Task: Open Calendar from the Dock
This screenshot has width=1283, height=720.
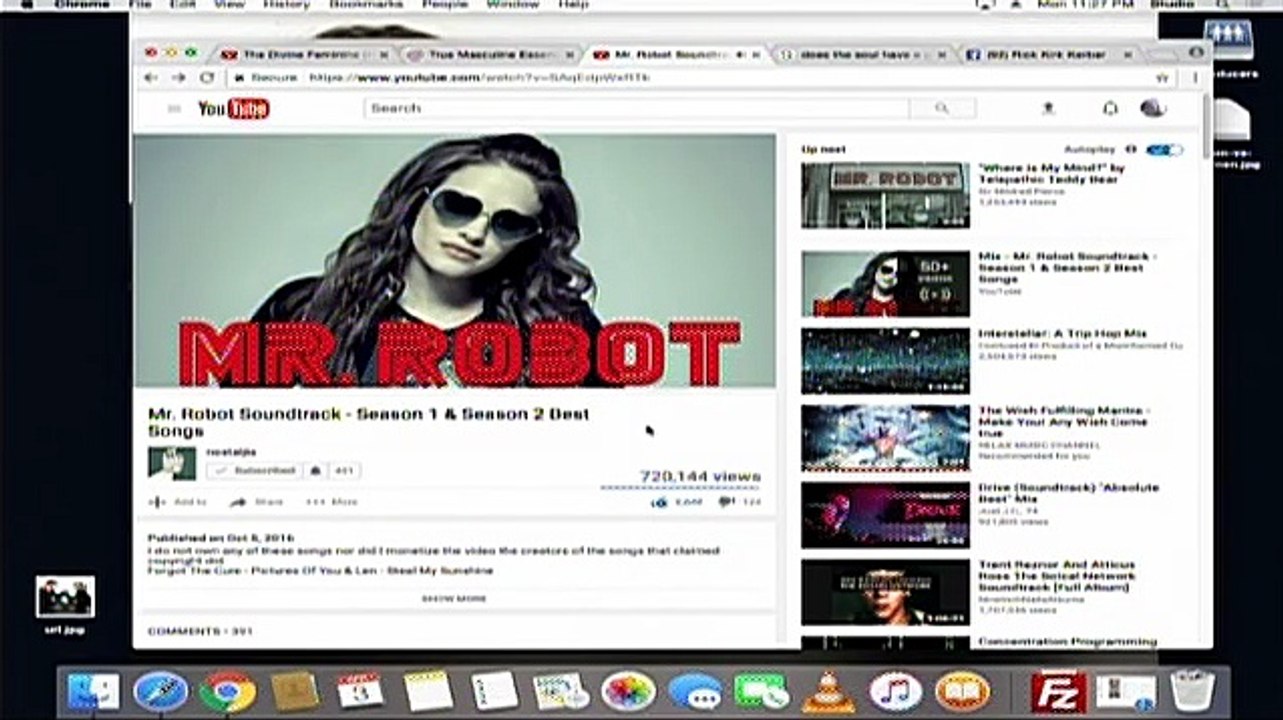Action: click(x=361, y=691)
